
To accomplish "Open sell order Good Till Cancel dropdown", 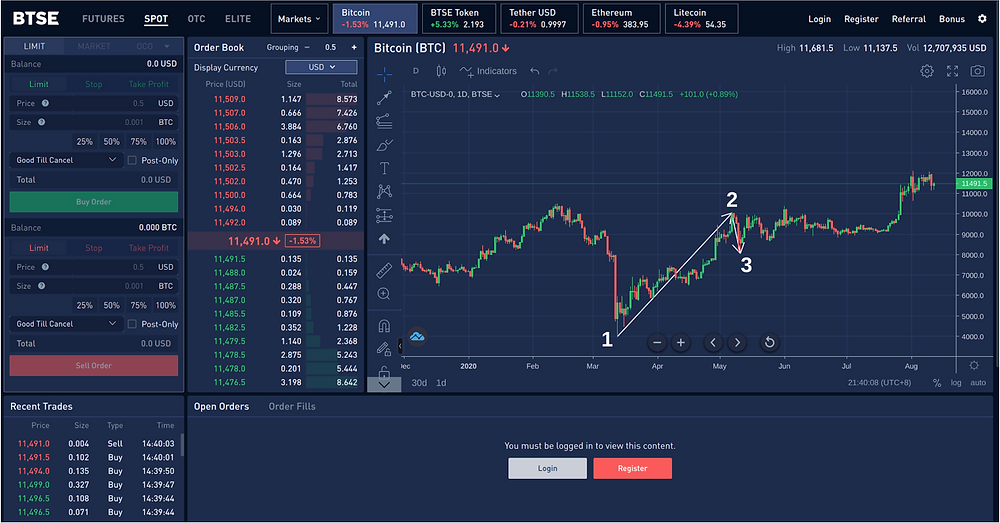I will coord(66,324).
